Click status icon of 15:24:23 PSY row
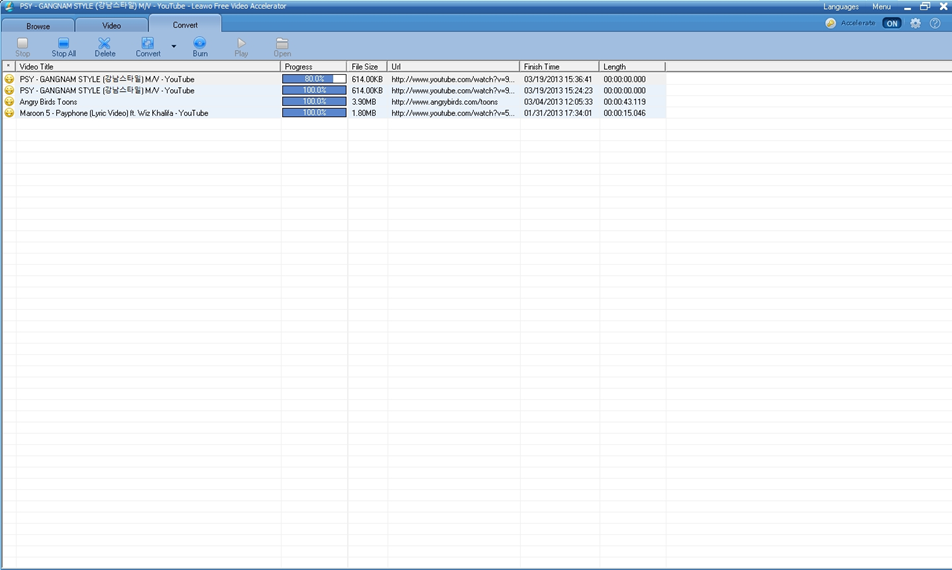This screenshot has height=570, width=952. (x=9, y=90)
